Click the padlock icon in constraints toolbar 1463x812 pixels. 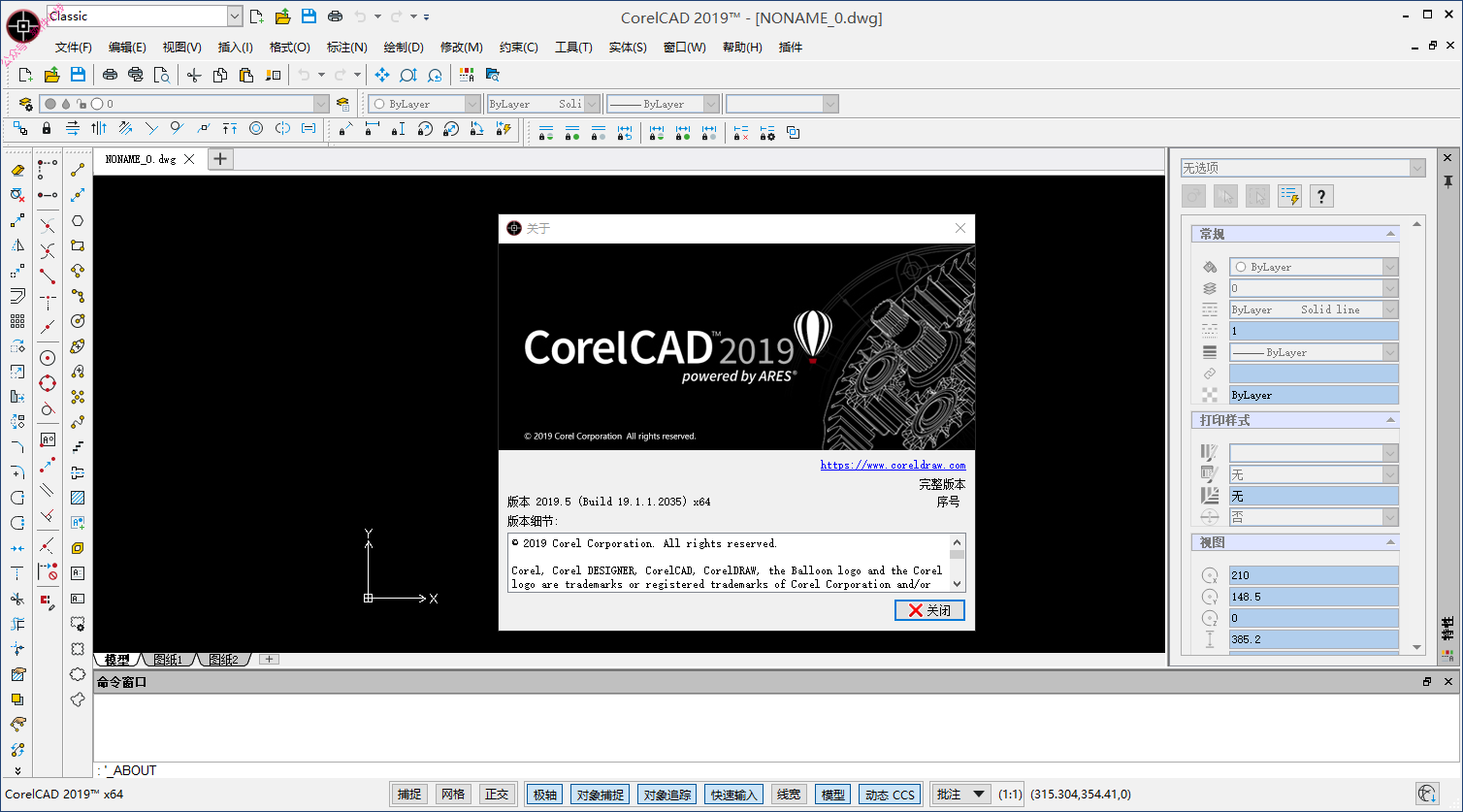(47, 128)
